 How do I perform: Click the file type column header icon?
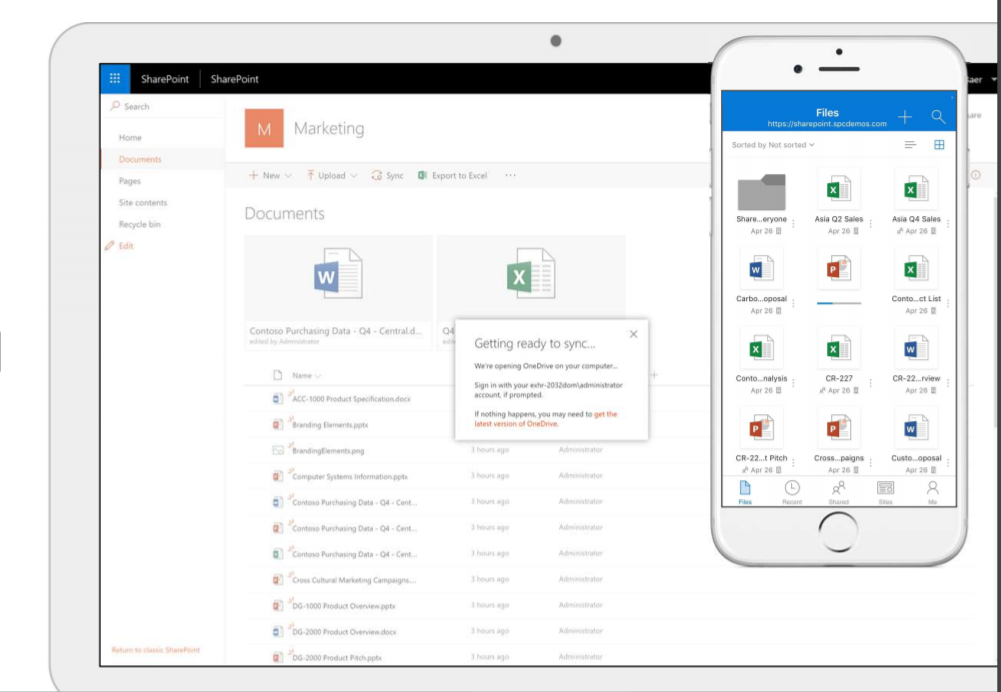pyautogui.click(x=278, y=375)
